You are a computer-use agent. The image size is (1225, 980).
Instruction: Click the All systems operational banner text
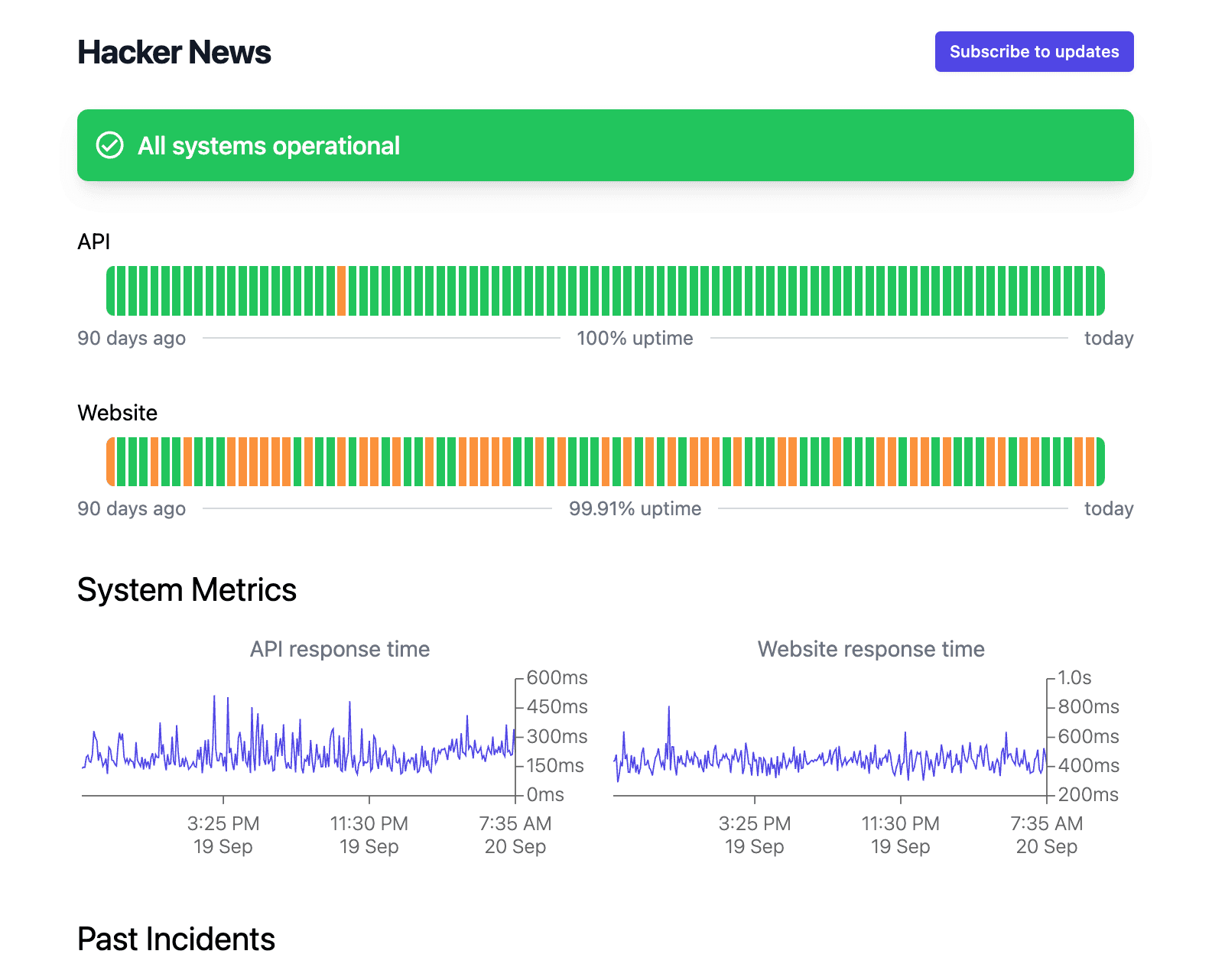point(268,146)
